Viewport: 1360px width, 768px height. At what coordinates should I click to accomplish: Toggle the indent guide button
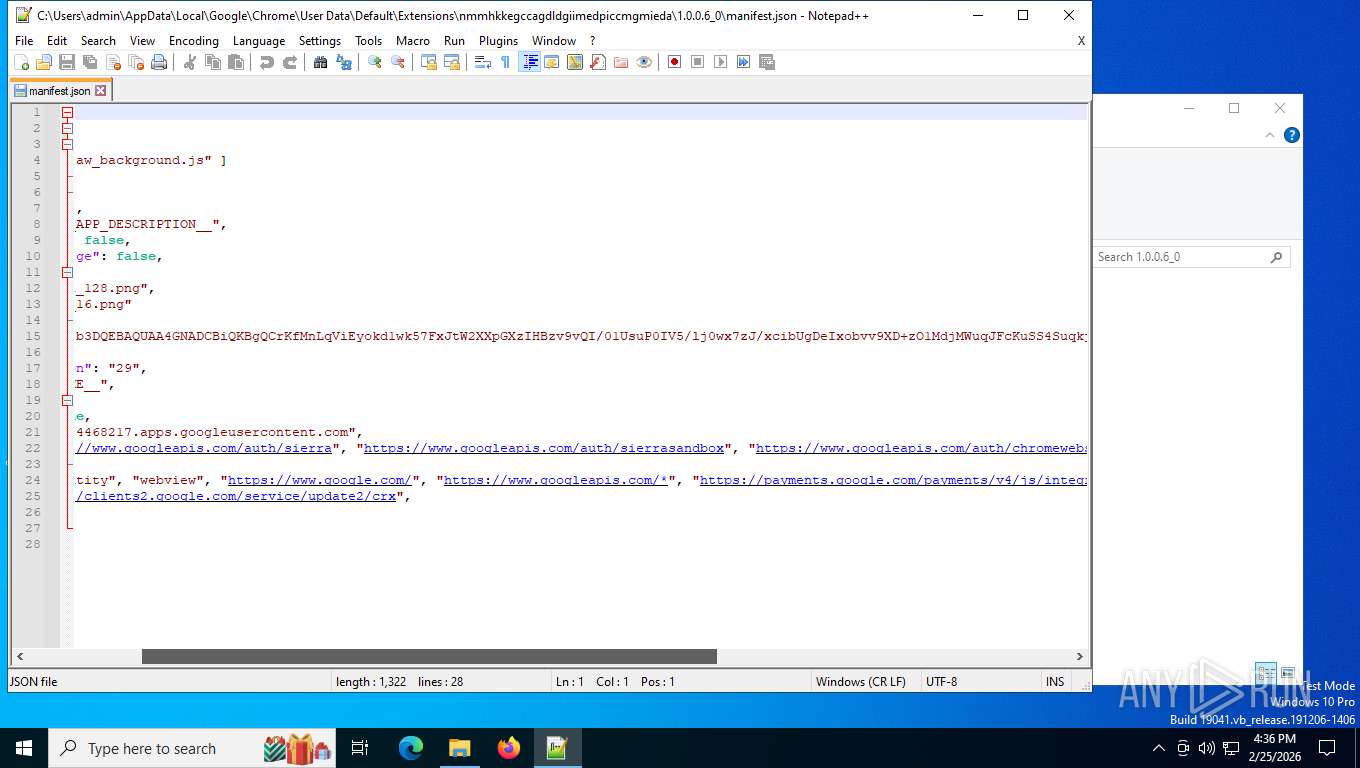[x=529, y=62]
